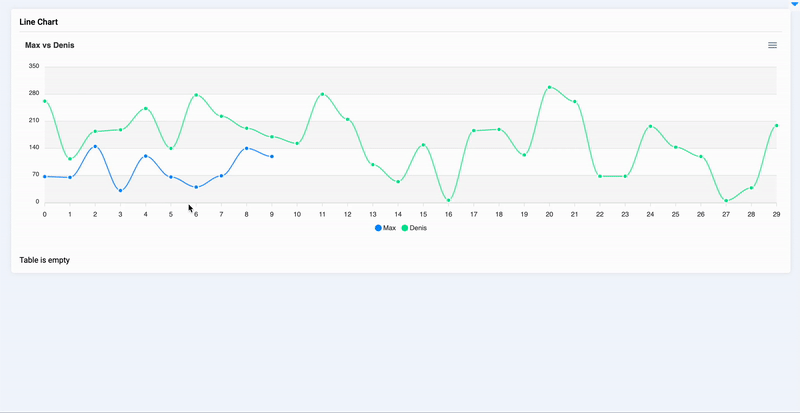Viewport: 800px width, 413px height.
Task: Select Denis data point at x=16
Action: (x=448, y=200)
